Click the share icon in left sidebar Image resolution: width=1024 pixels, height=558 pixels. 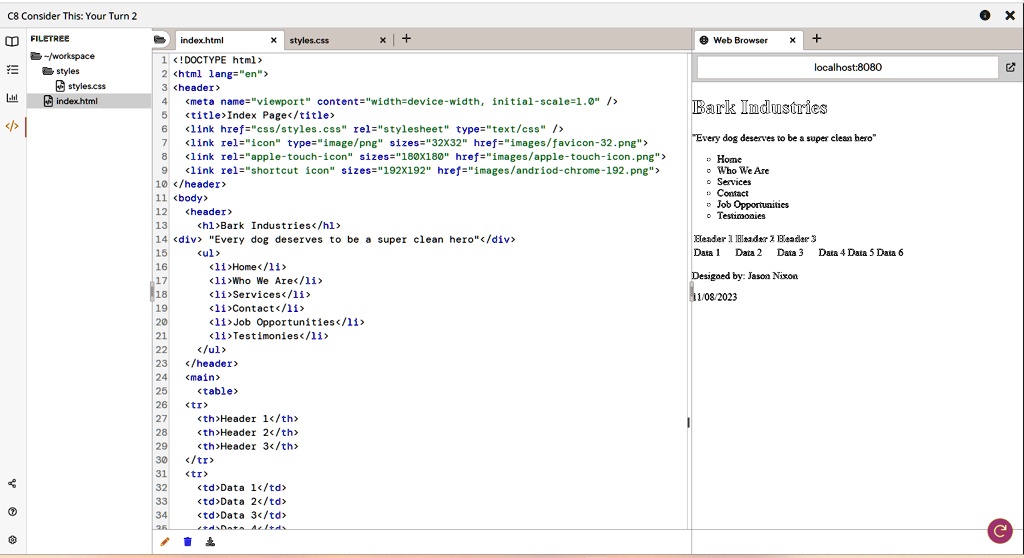(x=12, y=484)
